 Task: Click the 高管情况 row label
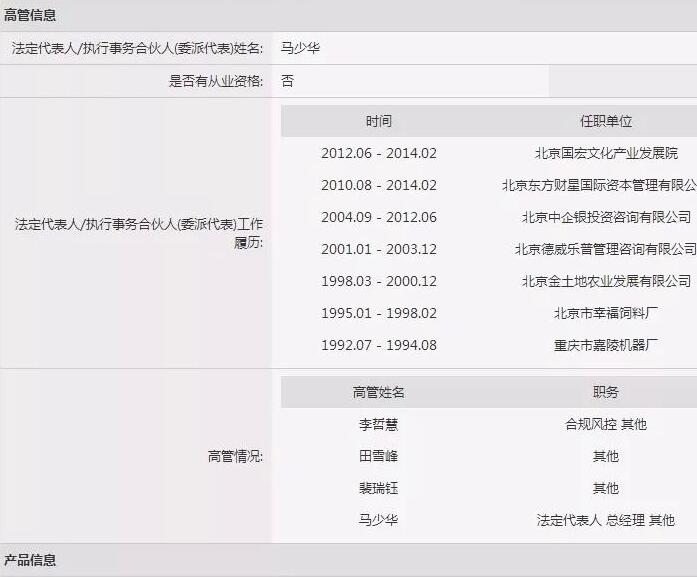point(235,456)
